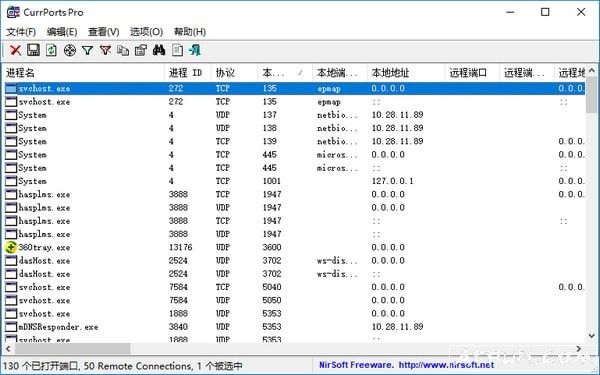Click the 本地地址 column header
Viewport: 600px width, 375px height.
point(406,73)
